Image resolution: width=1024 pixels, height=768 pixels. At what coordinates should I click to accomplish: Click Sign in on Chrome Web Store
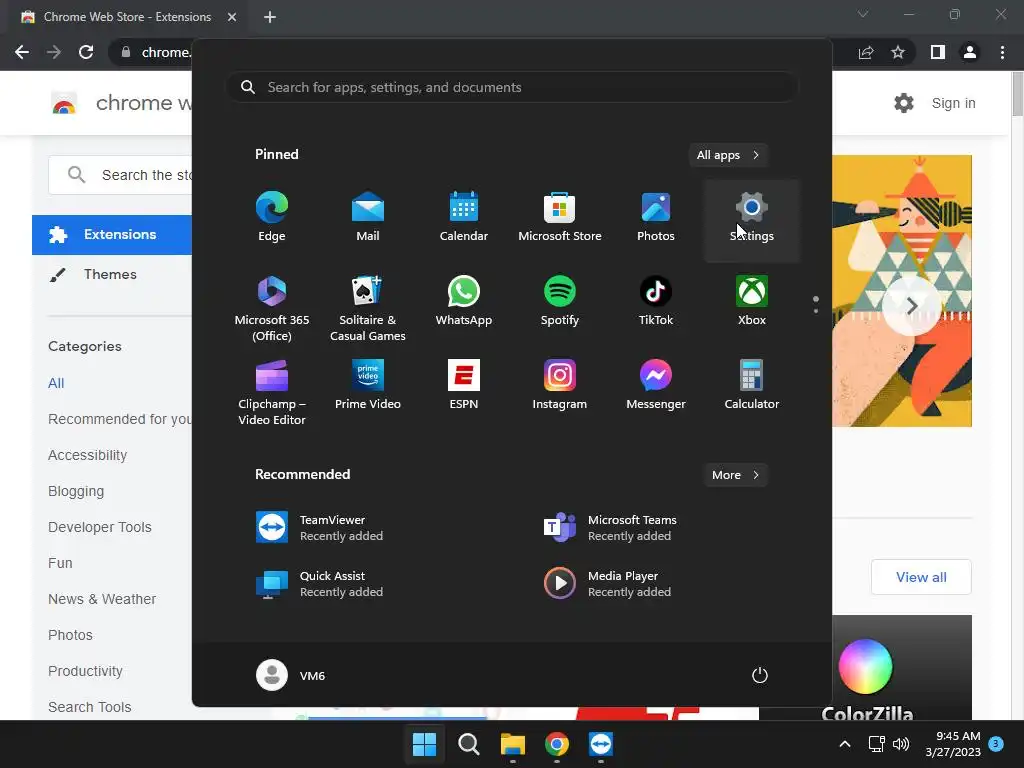point(953,103)
